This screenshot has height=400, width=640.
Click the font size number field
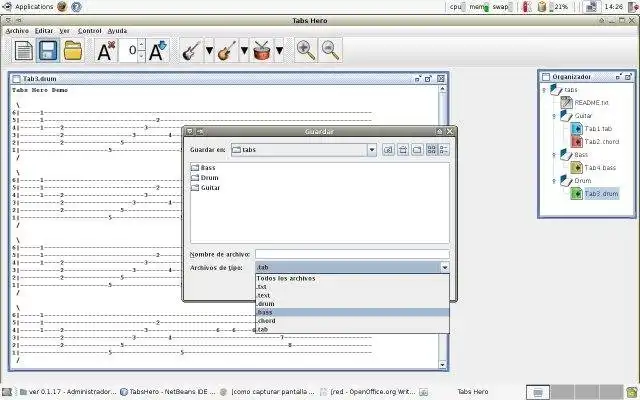129,51
